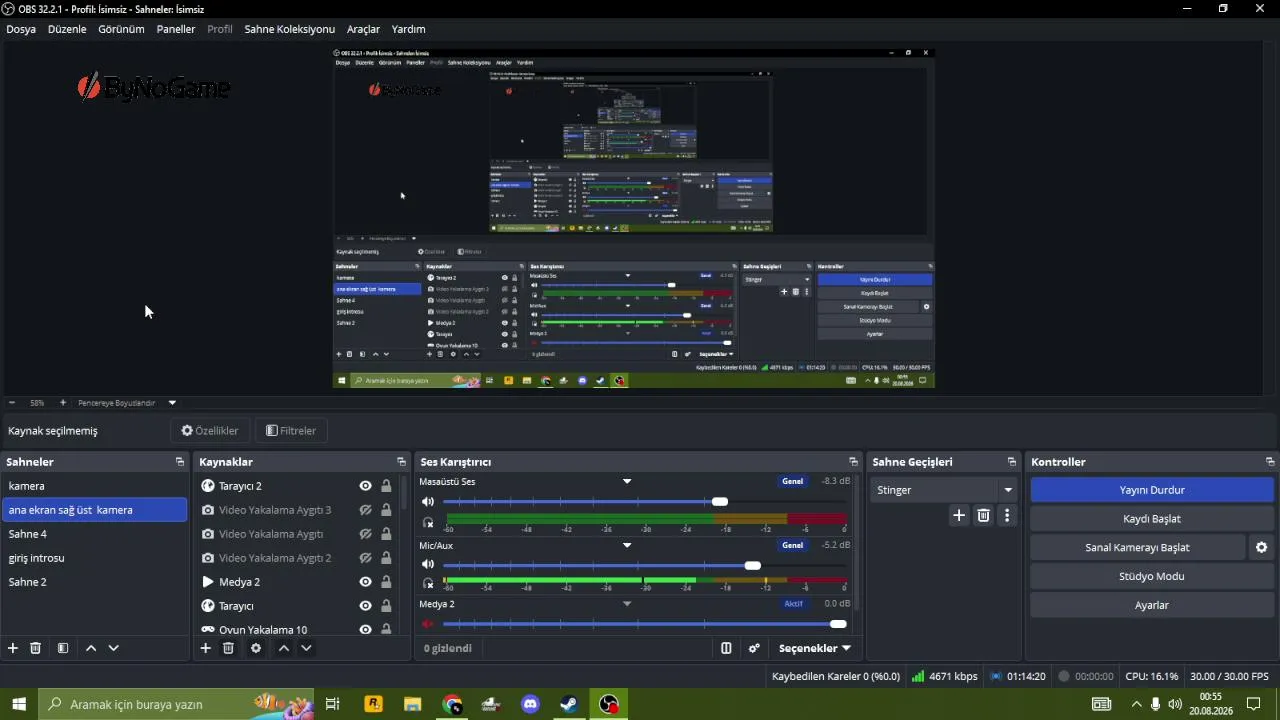Start recording with Kaydı Başlat
The image size is (1280, 720).
[x=1152, y=519]
